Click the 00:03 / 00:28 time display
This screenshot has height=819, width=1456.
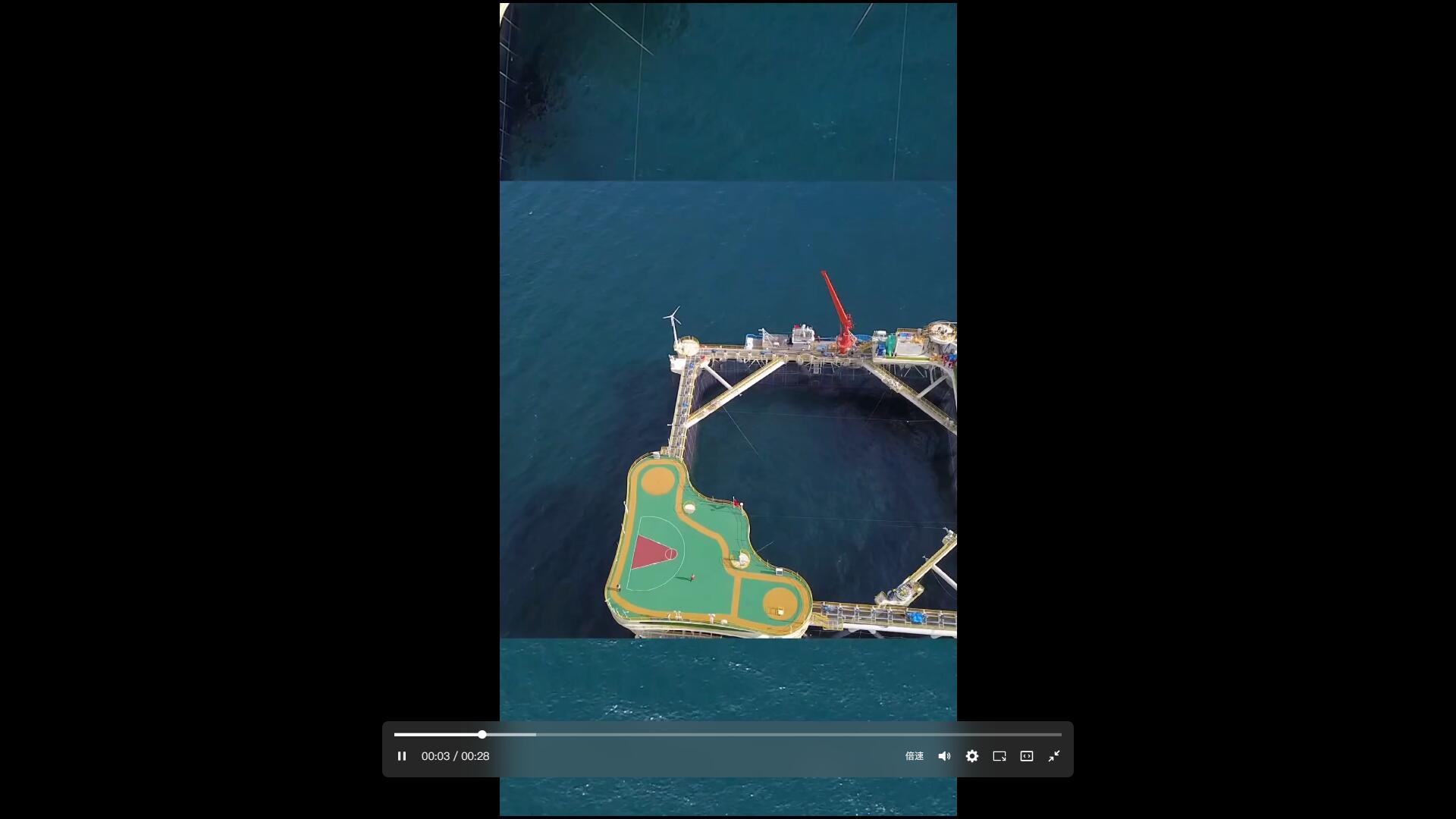[454, 756]
